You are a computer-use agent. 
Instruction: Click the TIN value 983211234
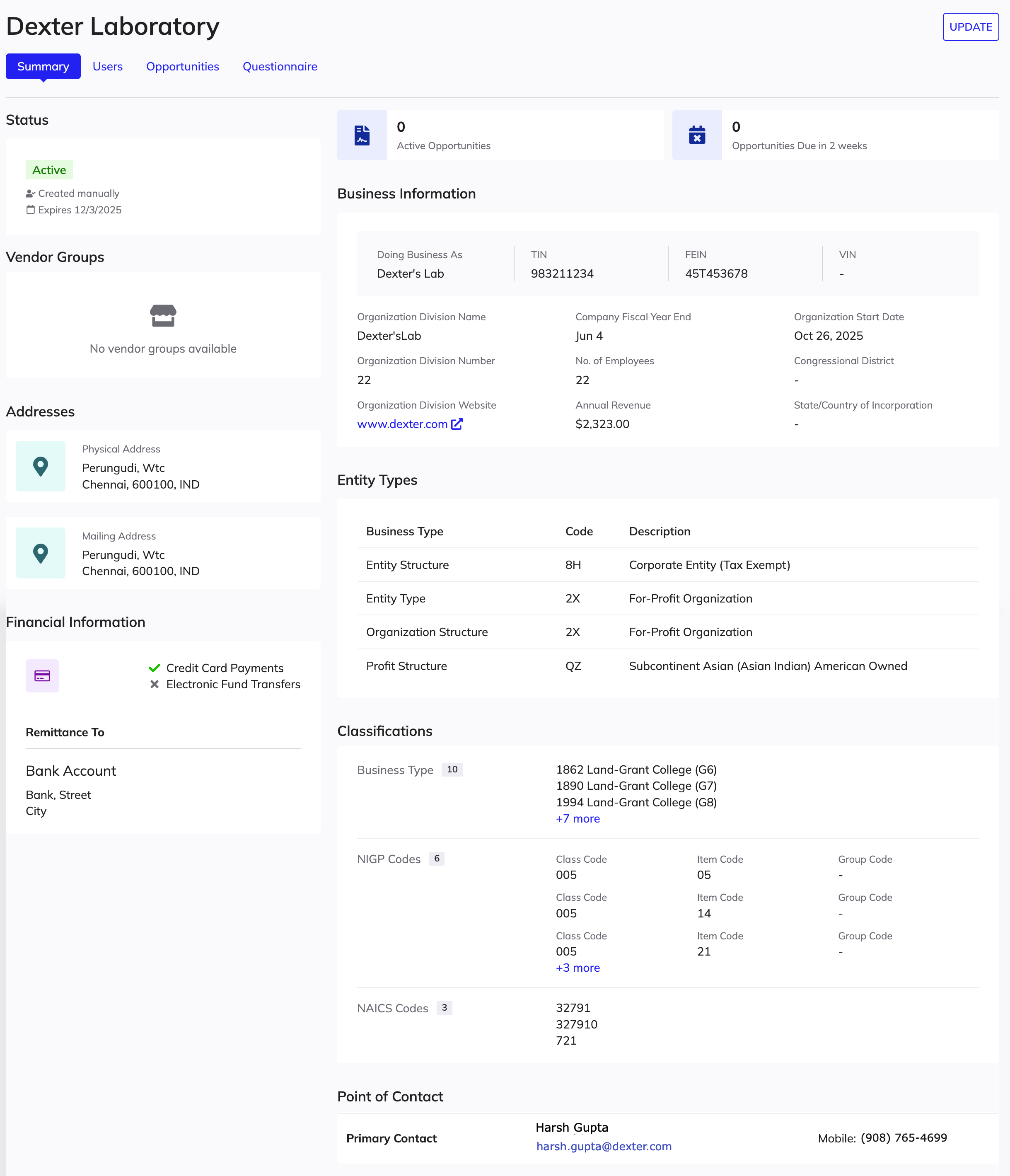pos(562,273)
